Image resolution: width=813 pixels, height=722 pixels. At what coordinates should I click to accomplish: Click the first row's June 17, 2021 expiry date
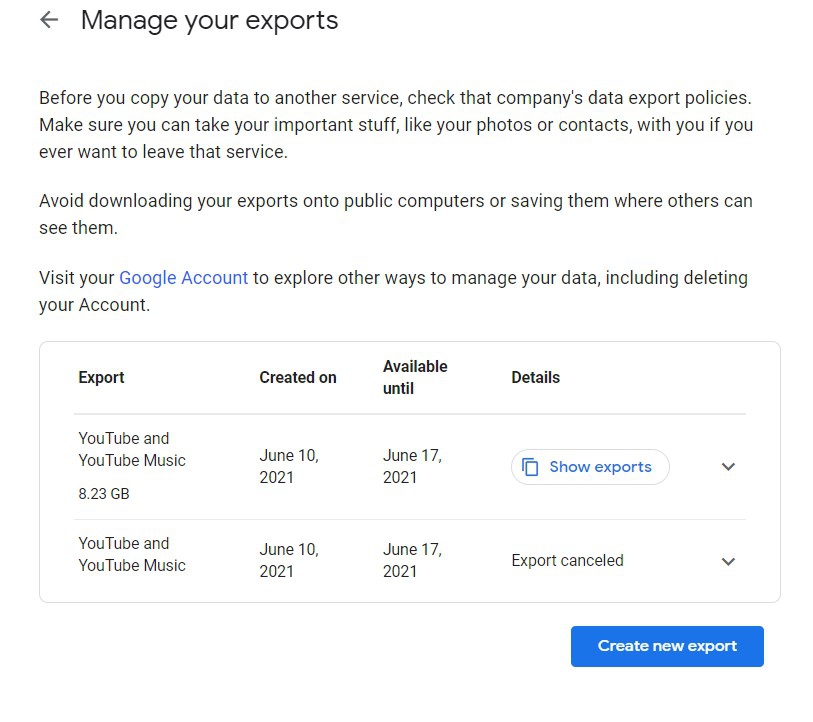click(x=412, y=466)
